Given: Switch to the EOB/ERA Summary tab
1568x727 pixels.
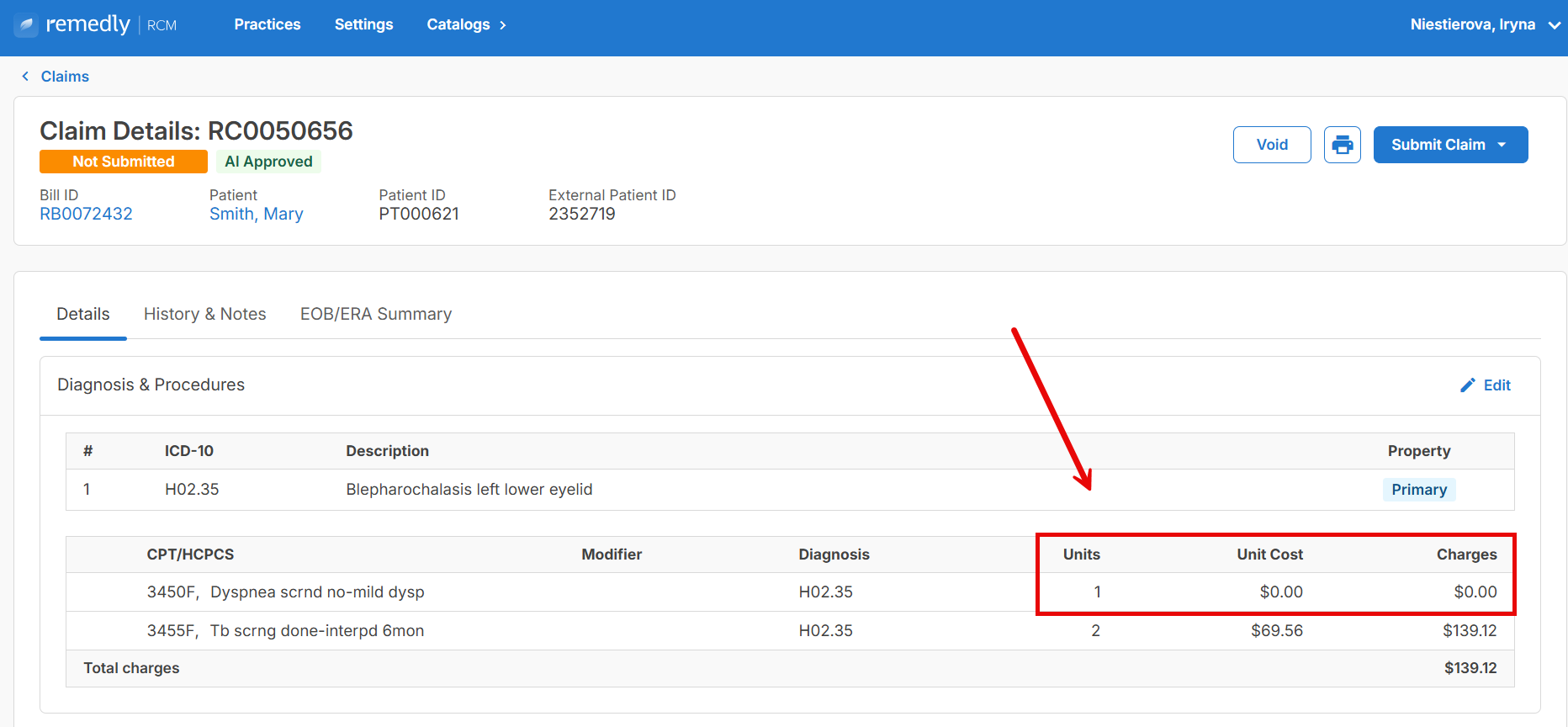Looking at the screenshot, I should [376, 314].
